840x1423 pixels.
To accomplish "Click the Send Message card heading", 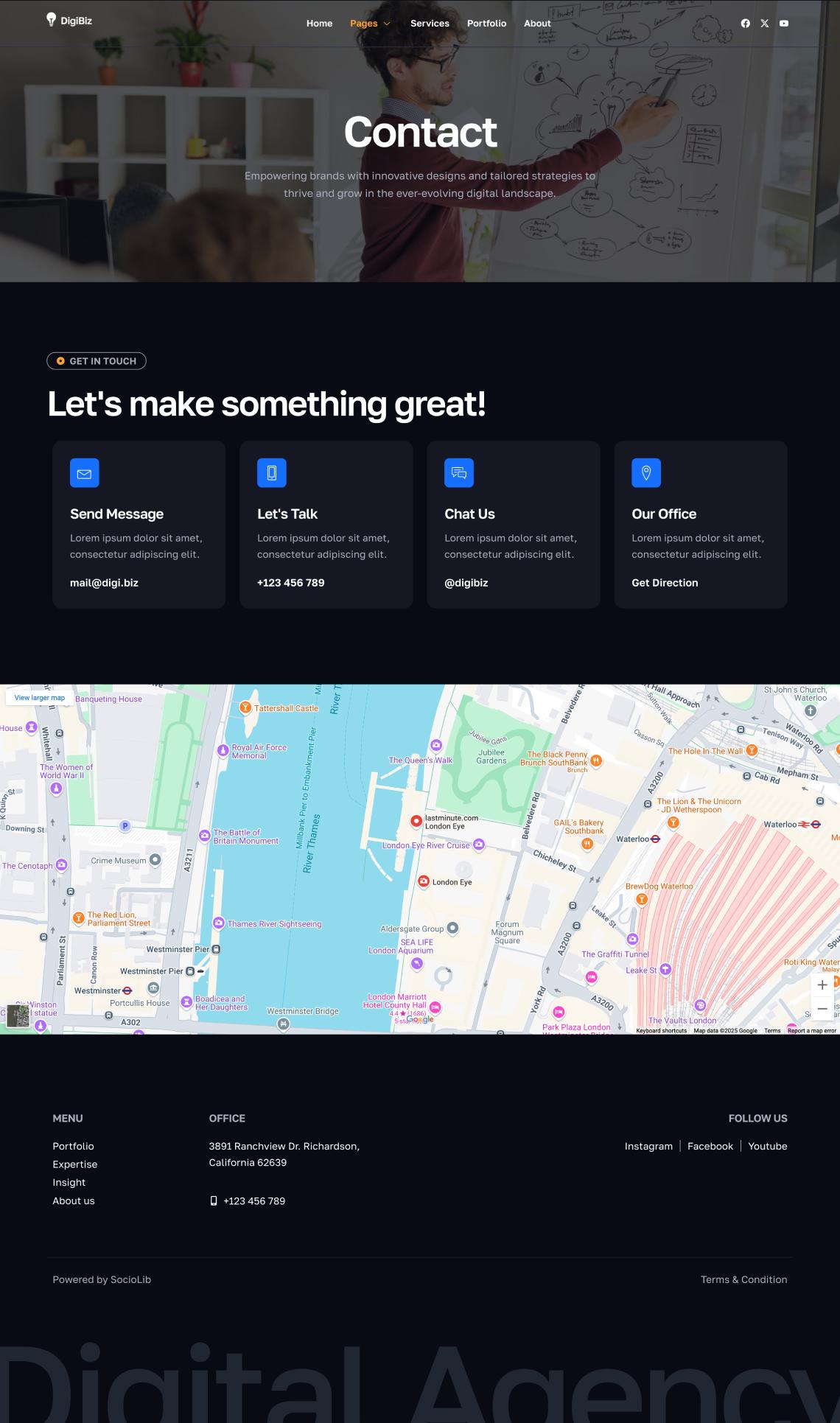I will (x=116, y=514).
